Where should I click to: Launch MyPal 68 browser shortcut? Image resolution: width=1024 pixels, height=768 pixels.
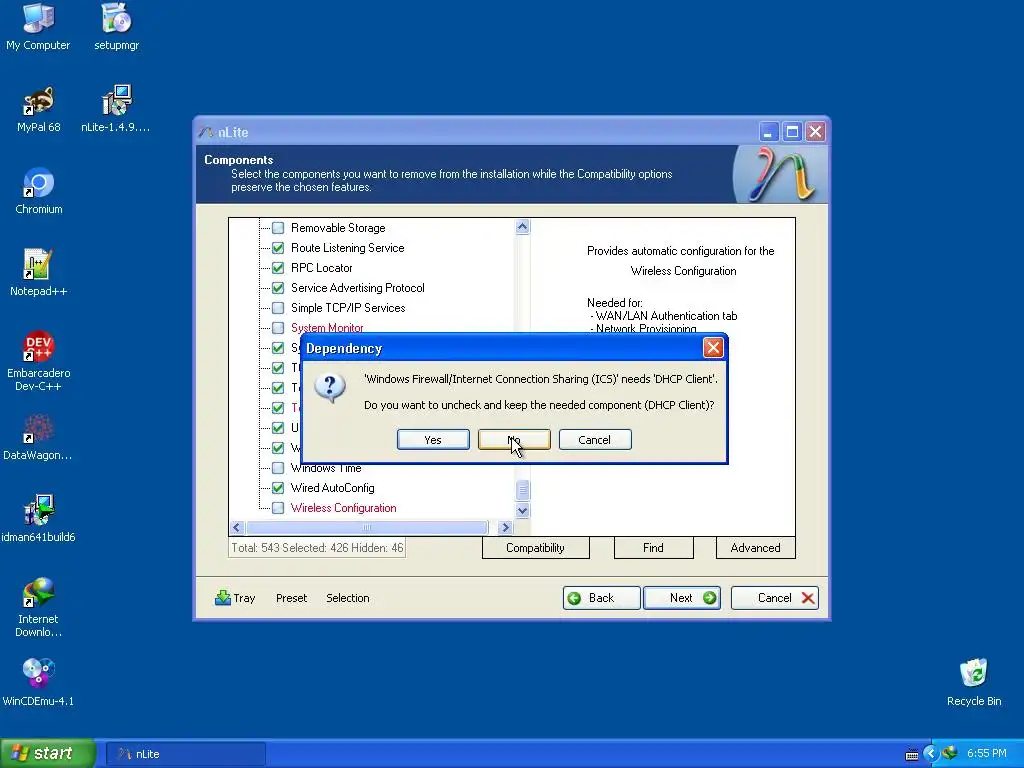(38, 109)
